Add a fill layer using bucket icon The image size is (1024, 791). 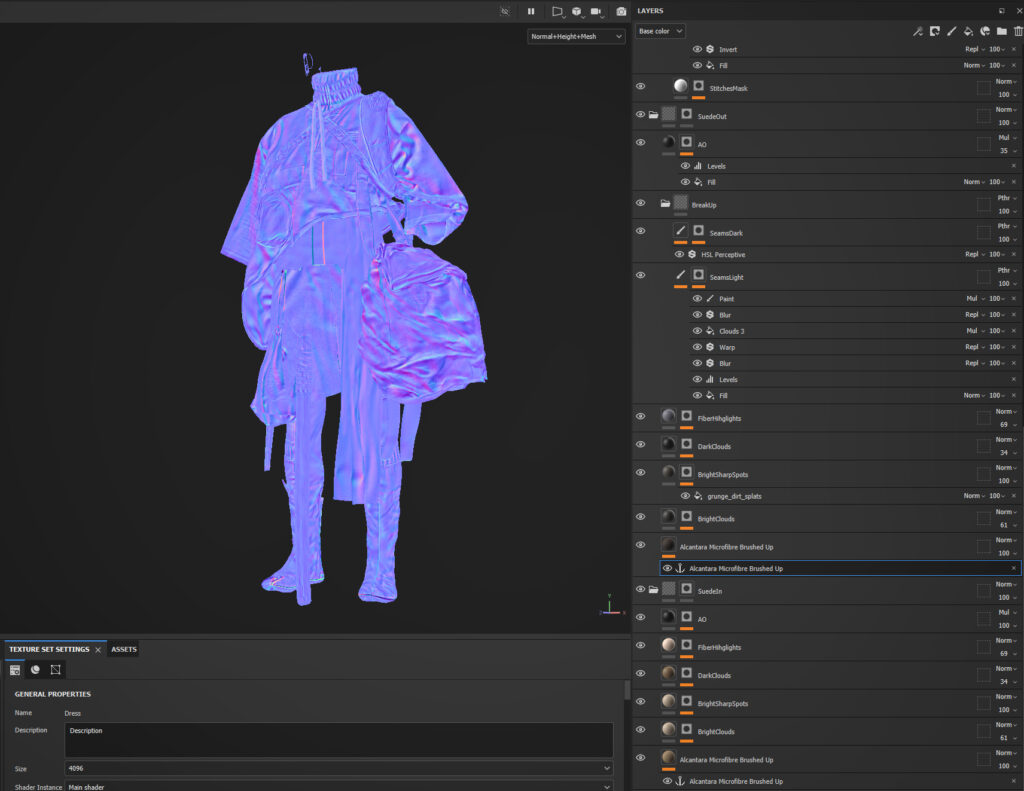coord(968,32)
